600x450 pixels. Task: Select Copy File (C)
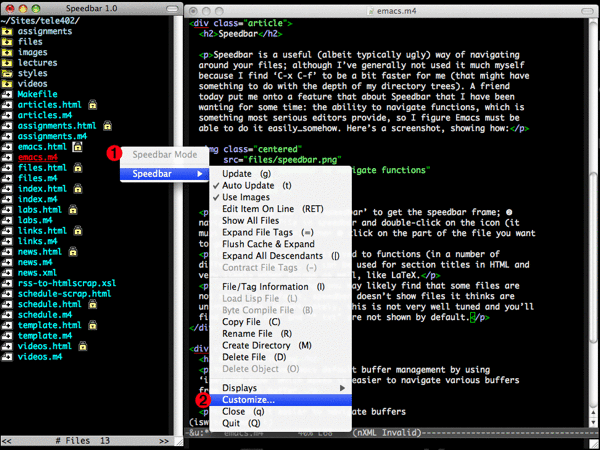tap(280, 322)
